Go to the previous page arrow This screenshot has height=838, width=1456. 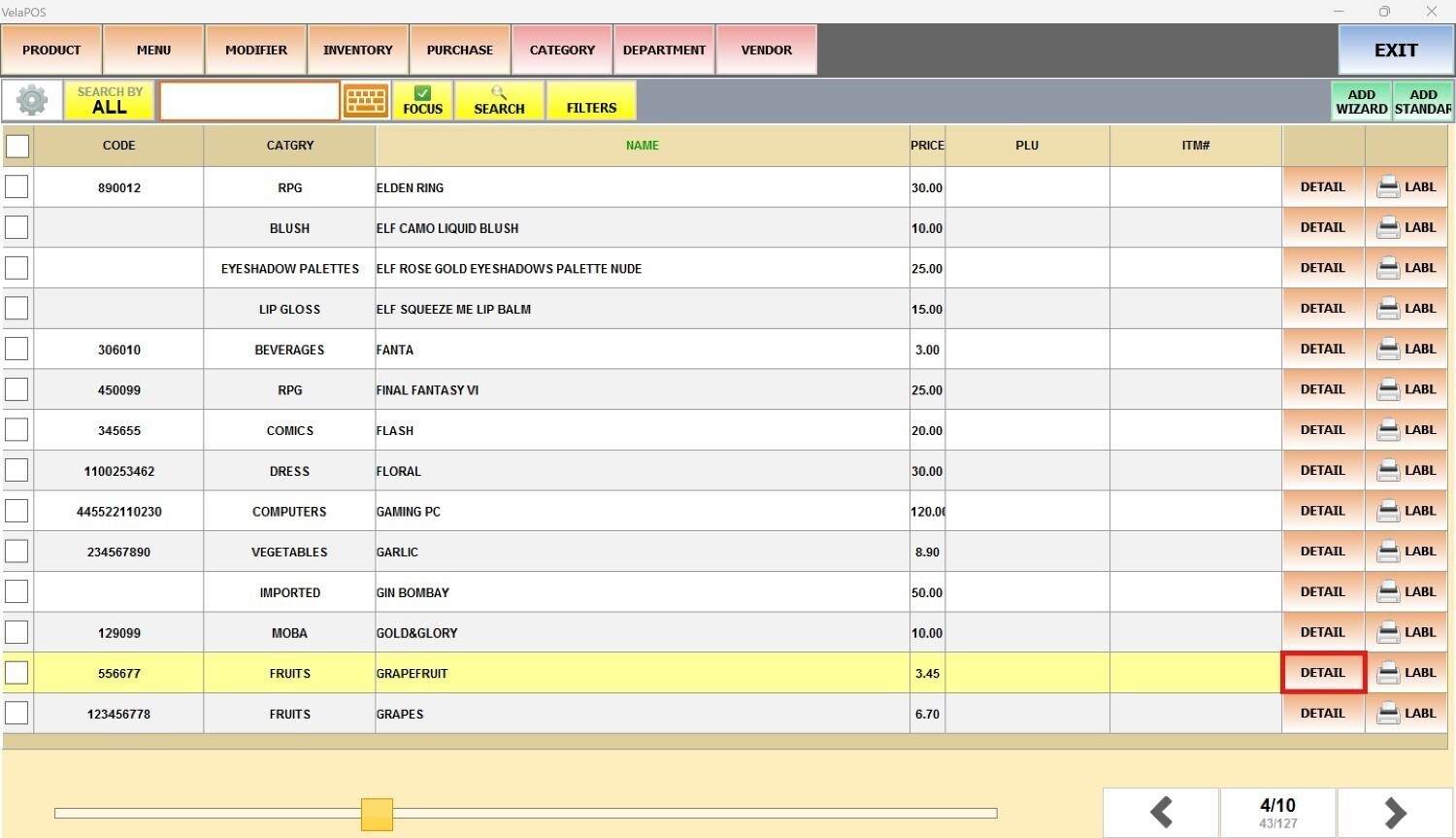click(x=1161, y=812)
